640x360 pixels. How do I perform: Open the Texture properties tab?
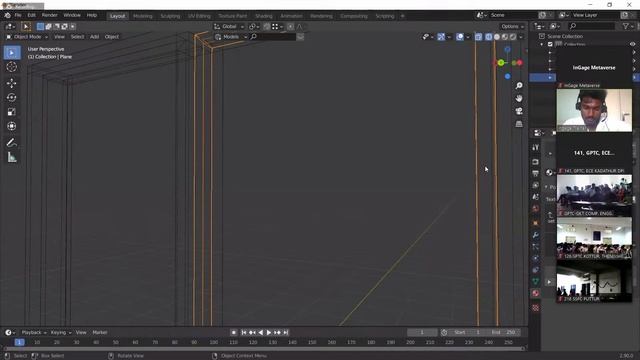536,308
